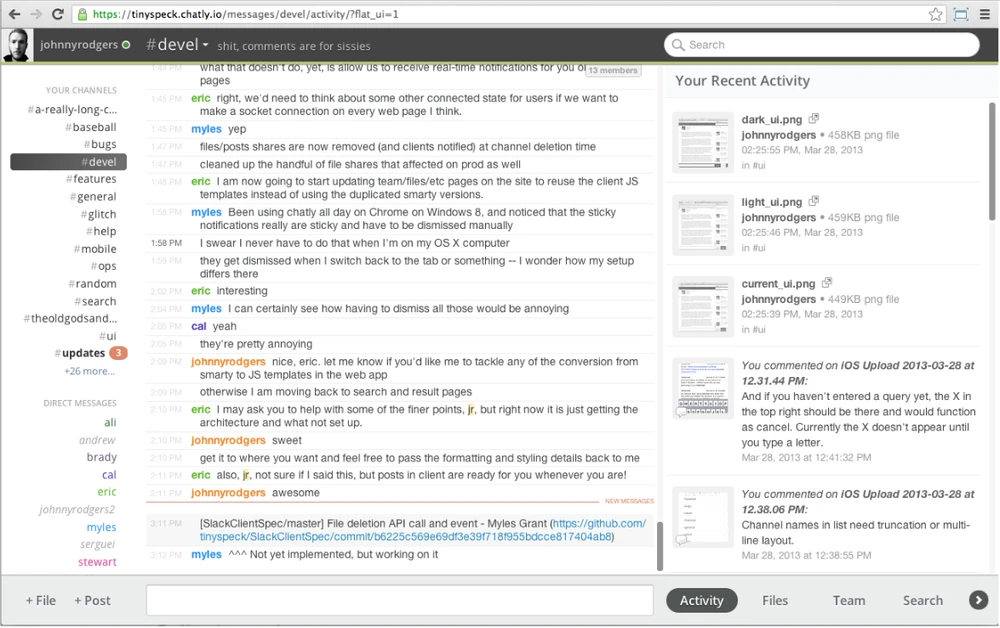The width and height of the screenshot is (1000, 628).
Task: Open the #features channel
Action: tap(91, 179)
